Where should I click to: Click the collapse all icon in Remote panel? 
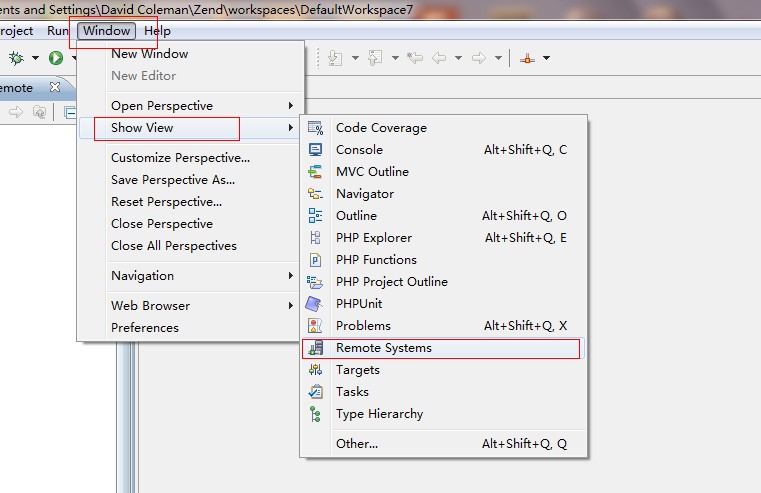[70, 112]
